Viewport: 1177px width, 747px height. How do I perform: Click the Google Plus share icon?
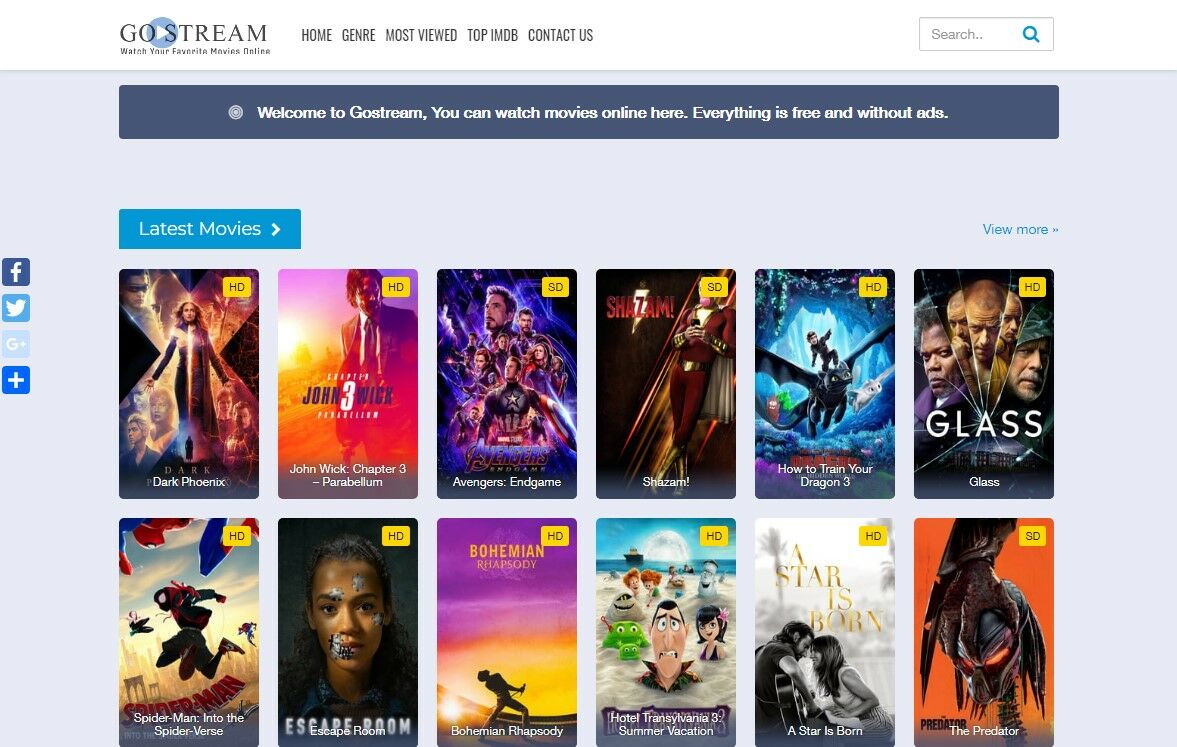click(x=16, y=344)
